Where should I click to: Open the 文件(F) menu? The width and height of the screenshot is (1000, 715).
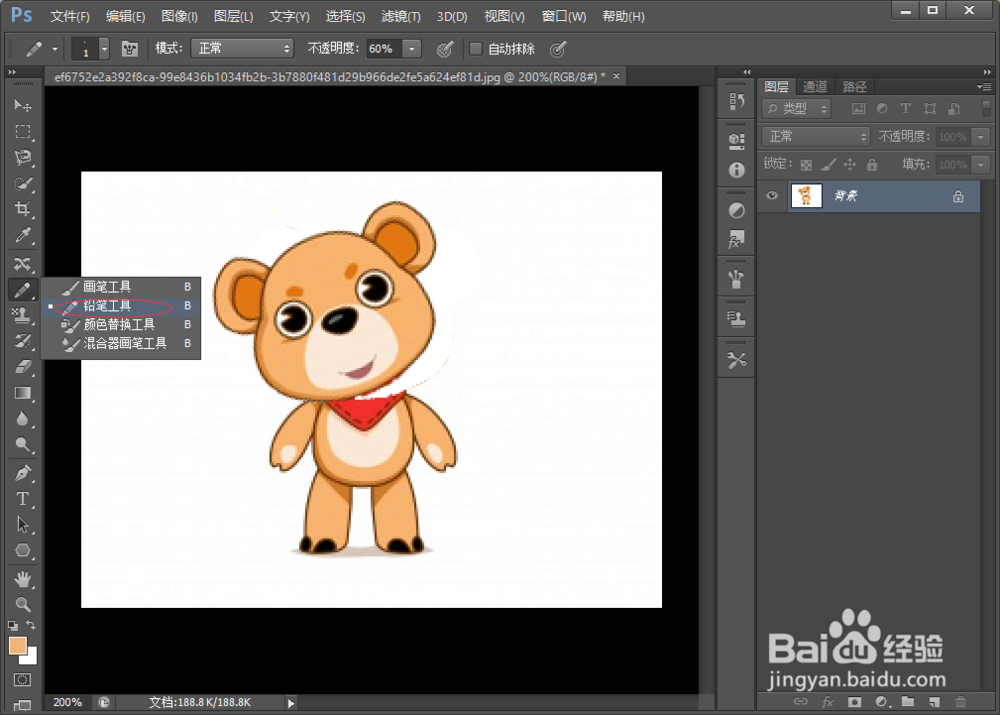(70, 17)
